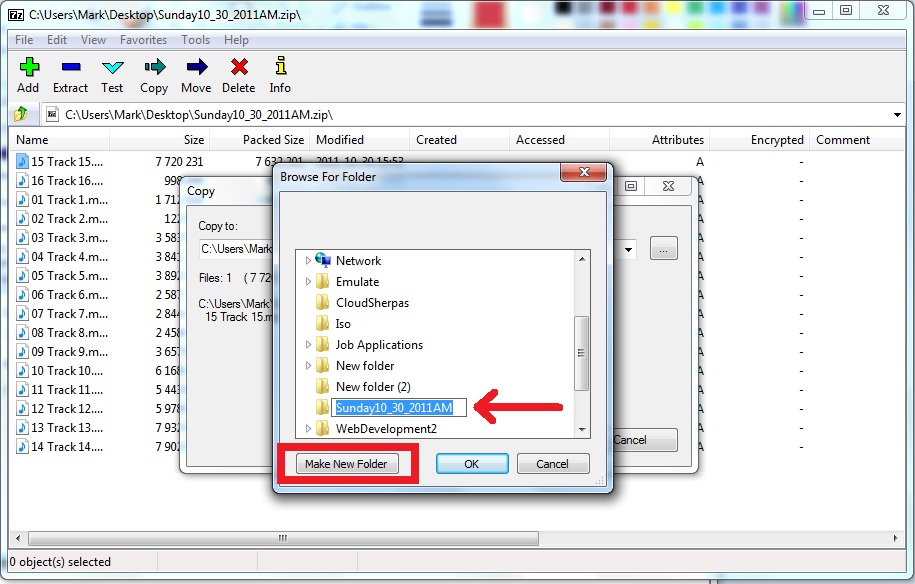
Task: Expand the Job Applications folder node
Action: [x=308, y=345]
